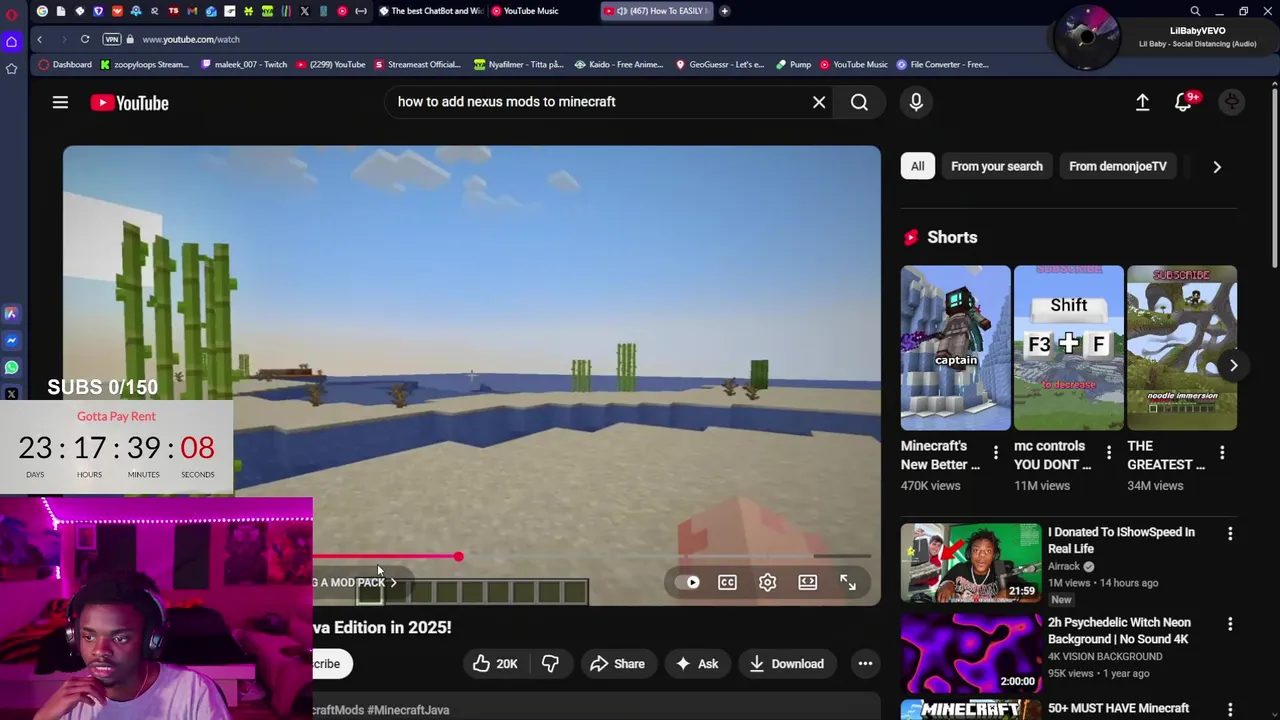
Task: Like the video with thumbs-up 20K
Action: [496, 664]
